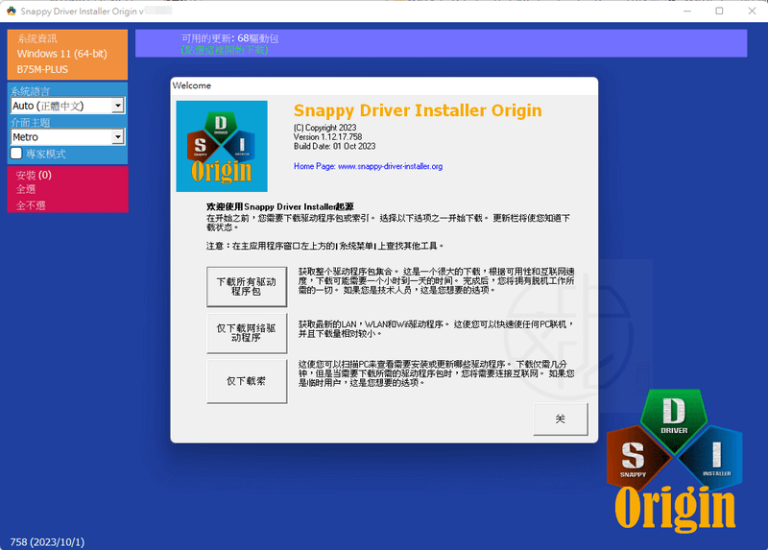The height and width of the screenshot is (550, 768).
Task: Open the 系統資訊 panel header
Action: (x=39, y=38)
